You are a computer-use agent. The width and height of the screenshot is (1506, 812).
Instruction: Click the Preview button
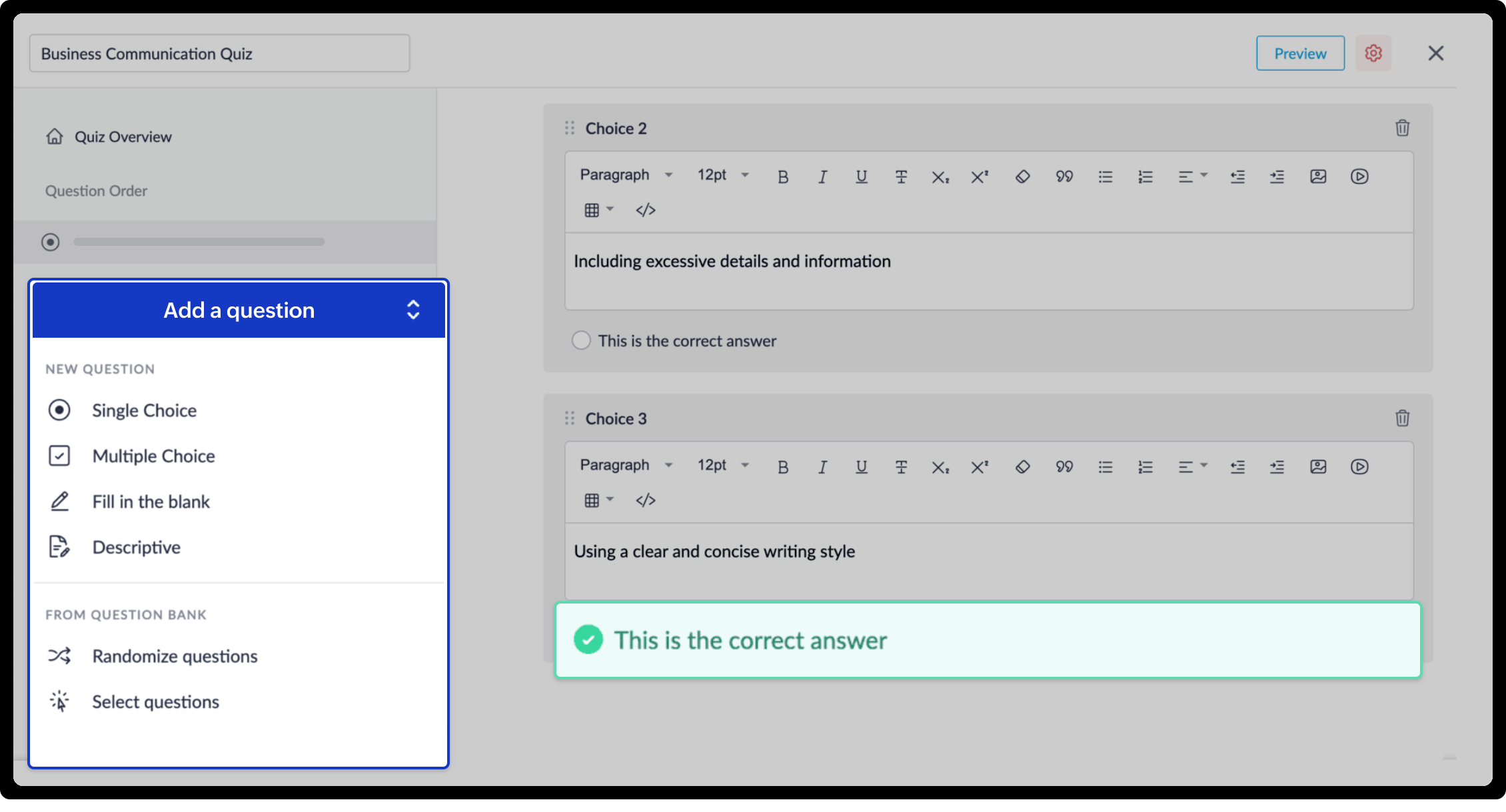(x=1299, y=53)
